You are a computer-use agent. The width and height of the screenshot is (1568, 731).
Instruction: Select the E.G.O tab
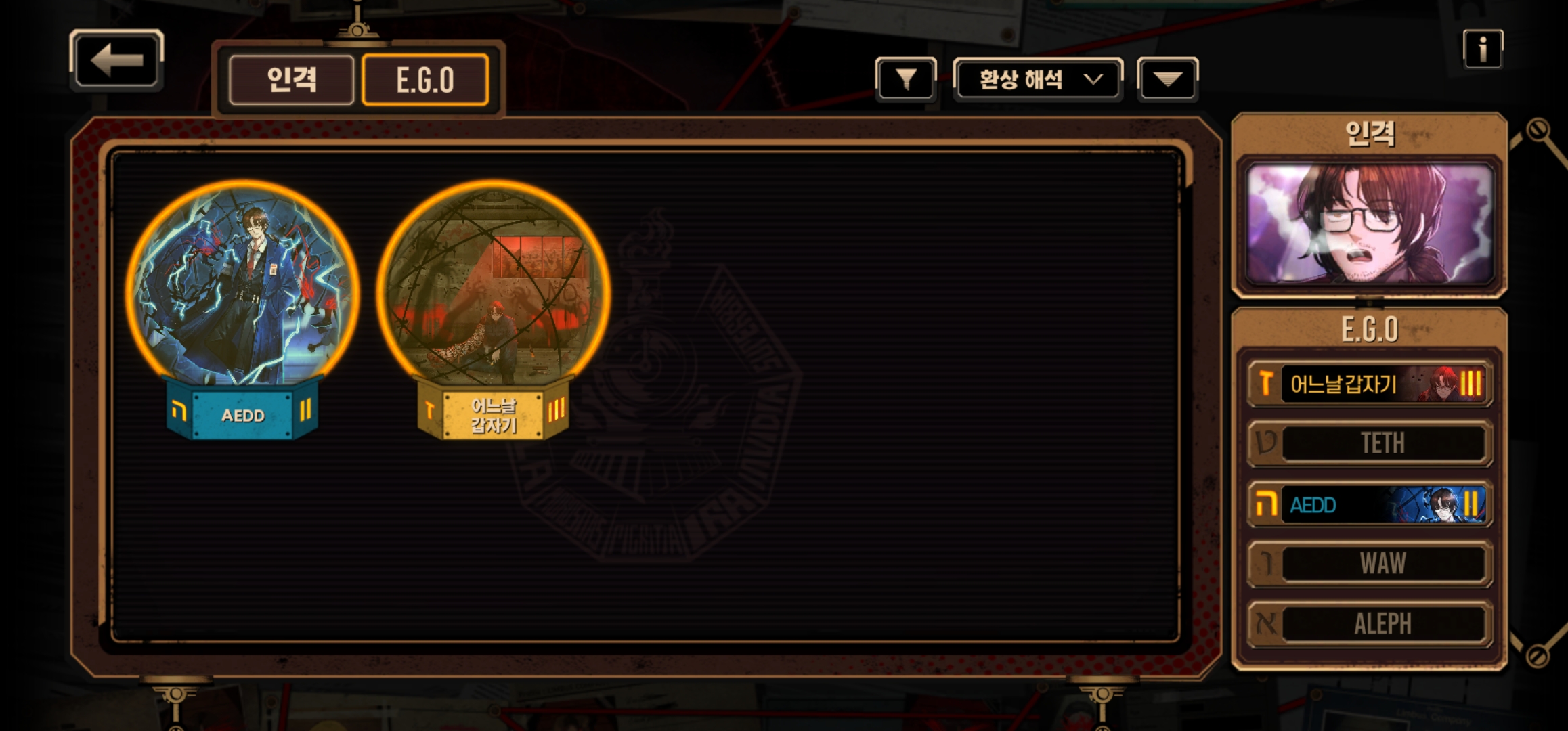click(425, 80)
